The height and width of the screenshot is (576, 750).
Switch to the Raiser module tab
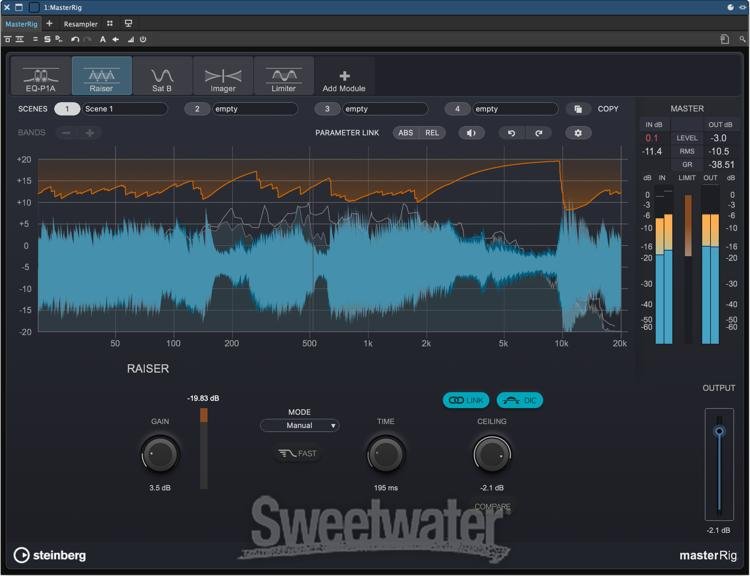tap(101, 77)
